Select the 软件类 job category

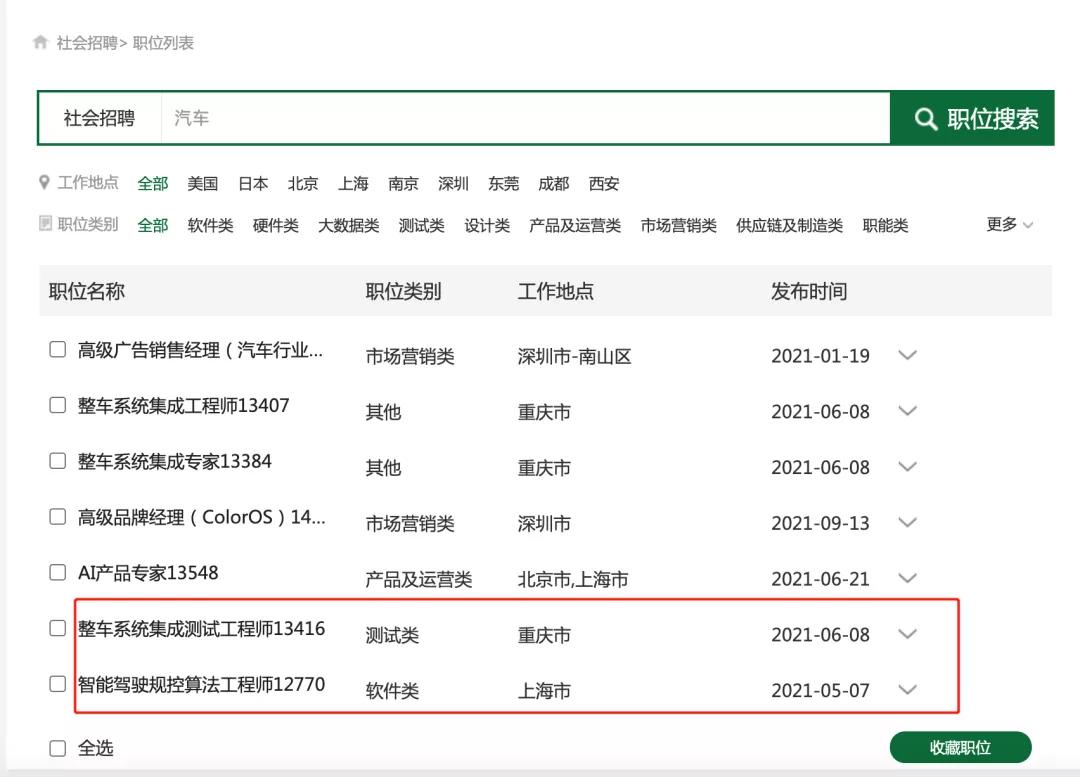click(210, 226)
